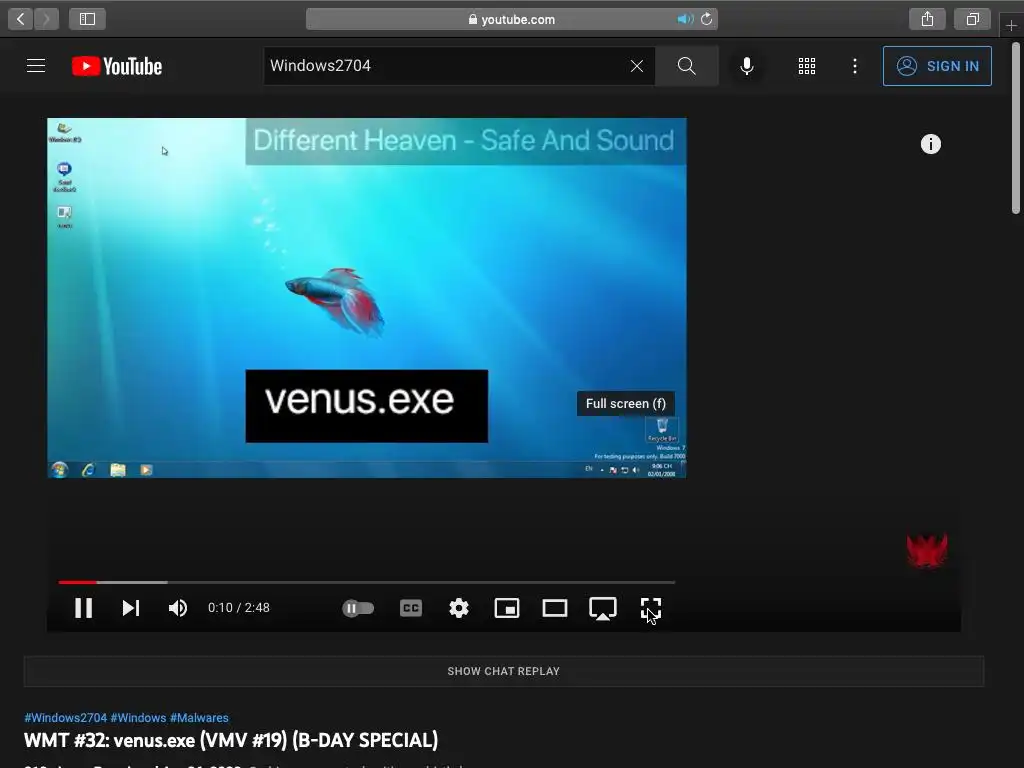This screenshot has height=768, width=1024.
Task: Go forward in Safari
Action: [x=46, y=19]
